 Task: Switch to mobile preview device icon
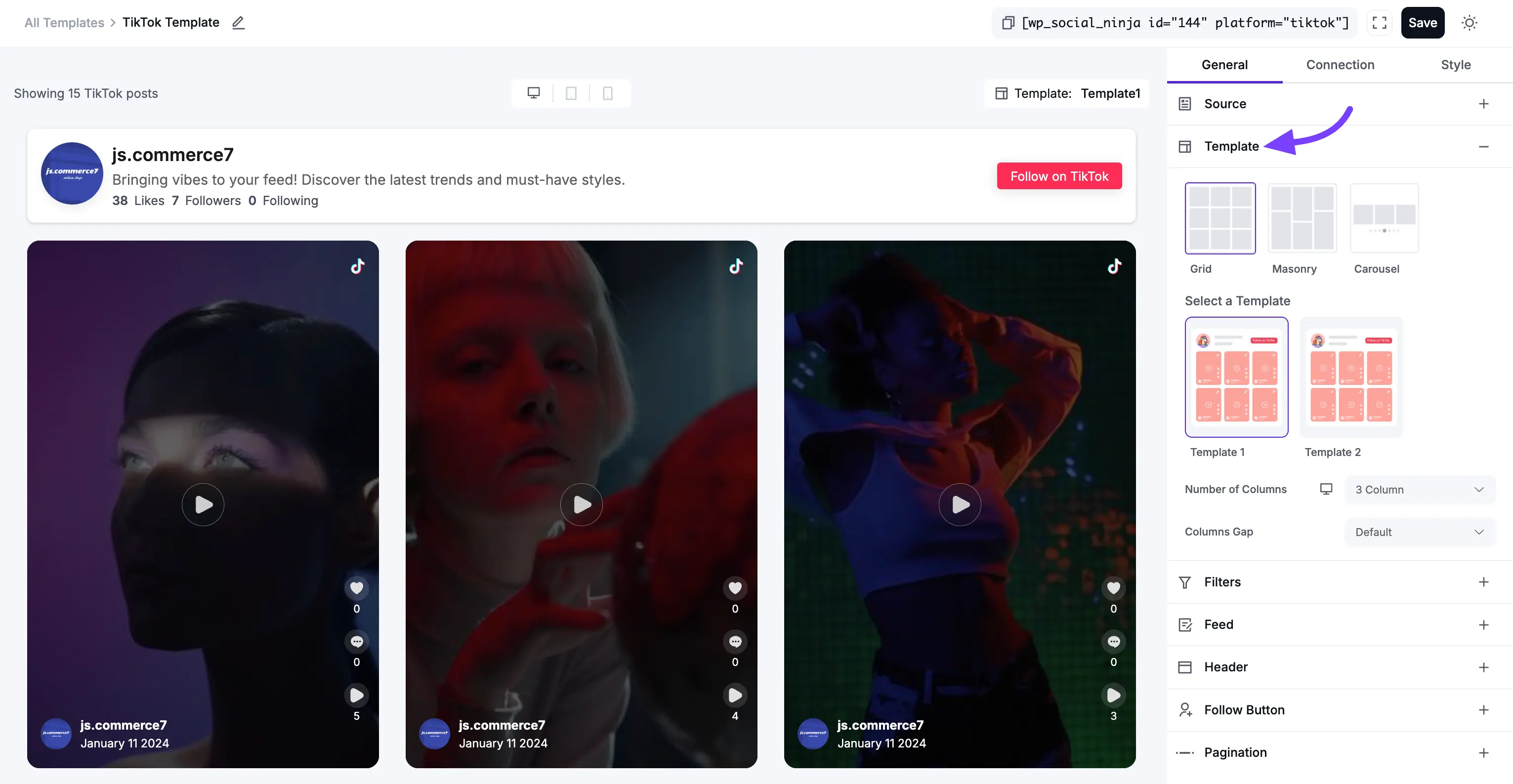pos(608,93)
